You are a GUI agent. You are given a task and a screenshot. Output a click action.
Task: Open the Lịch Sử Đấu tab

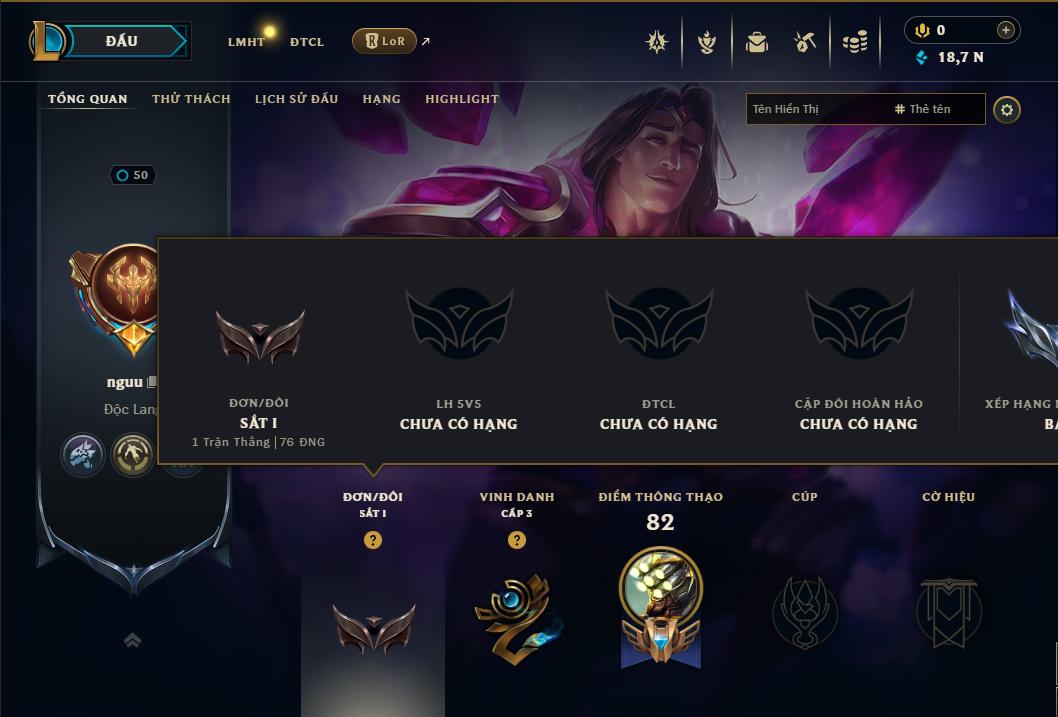[296, 98]
